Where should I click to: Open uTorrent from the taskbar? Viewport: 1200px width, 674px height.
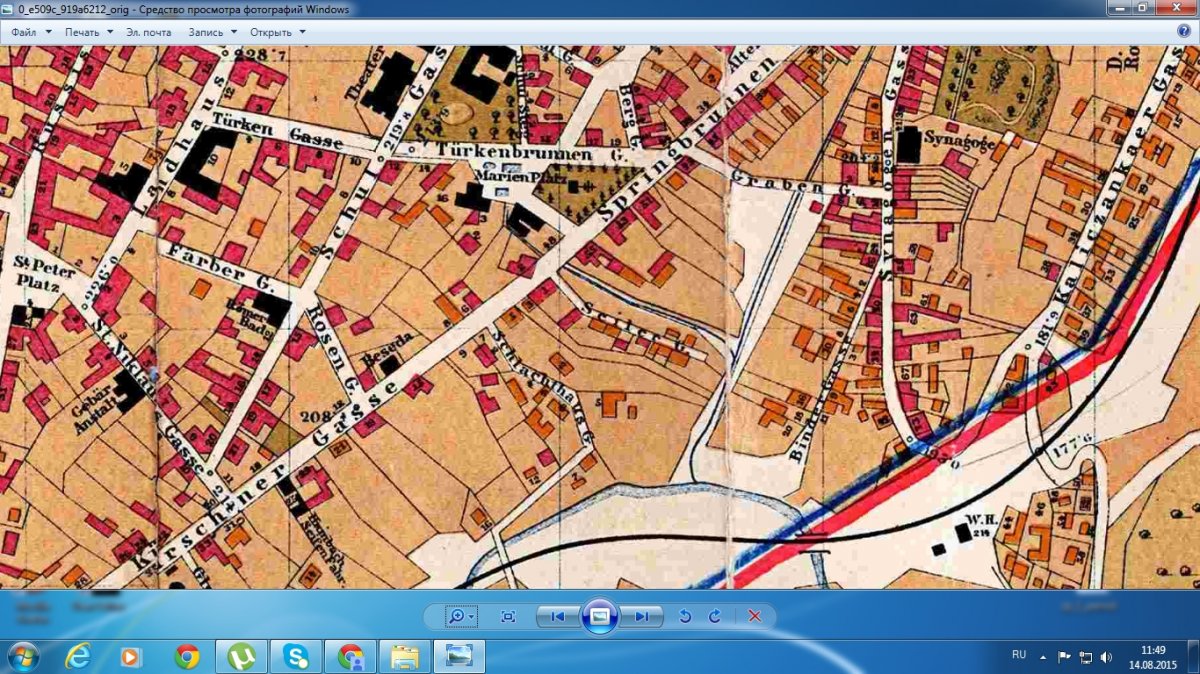[x=241, y=656]
